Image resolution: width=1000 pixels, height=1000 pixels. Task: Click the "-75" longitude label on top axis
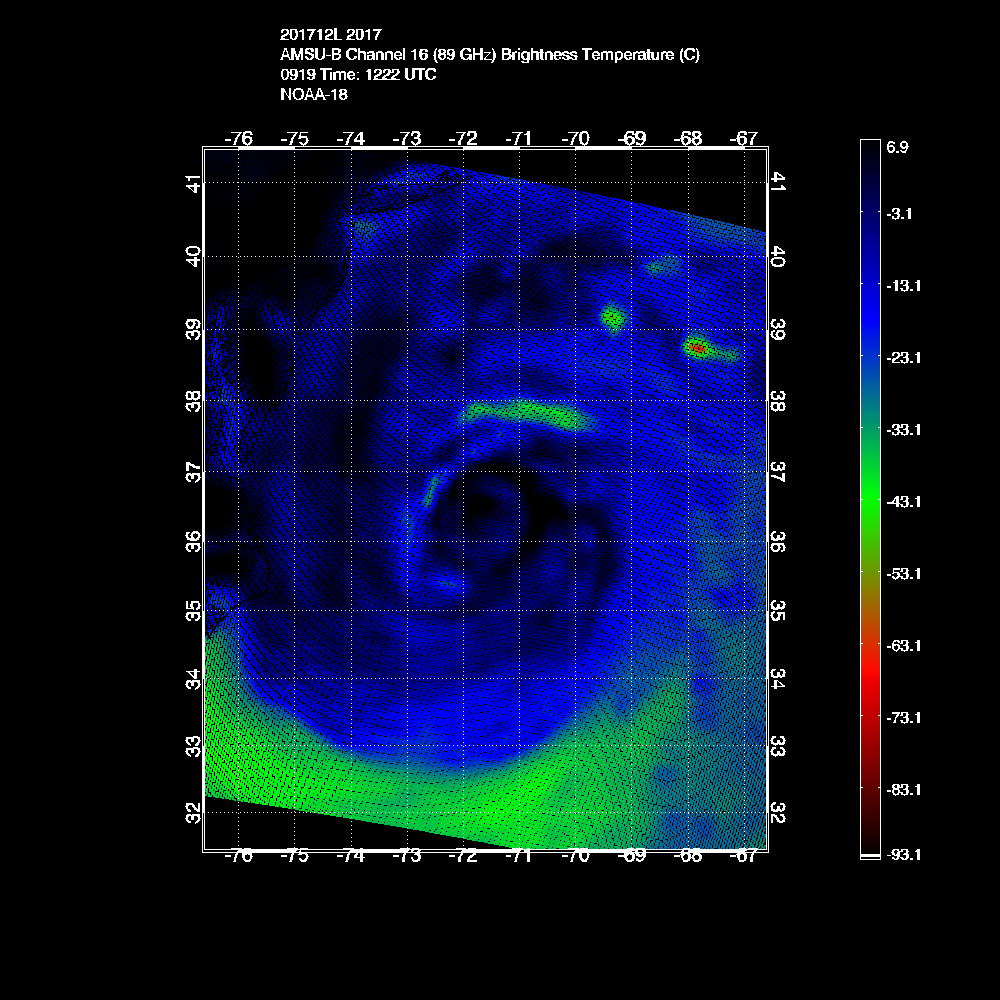(295, 138)
